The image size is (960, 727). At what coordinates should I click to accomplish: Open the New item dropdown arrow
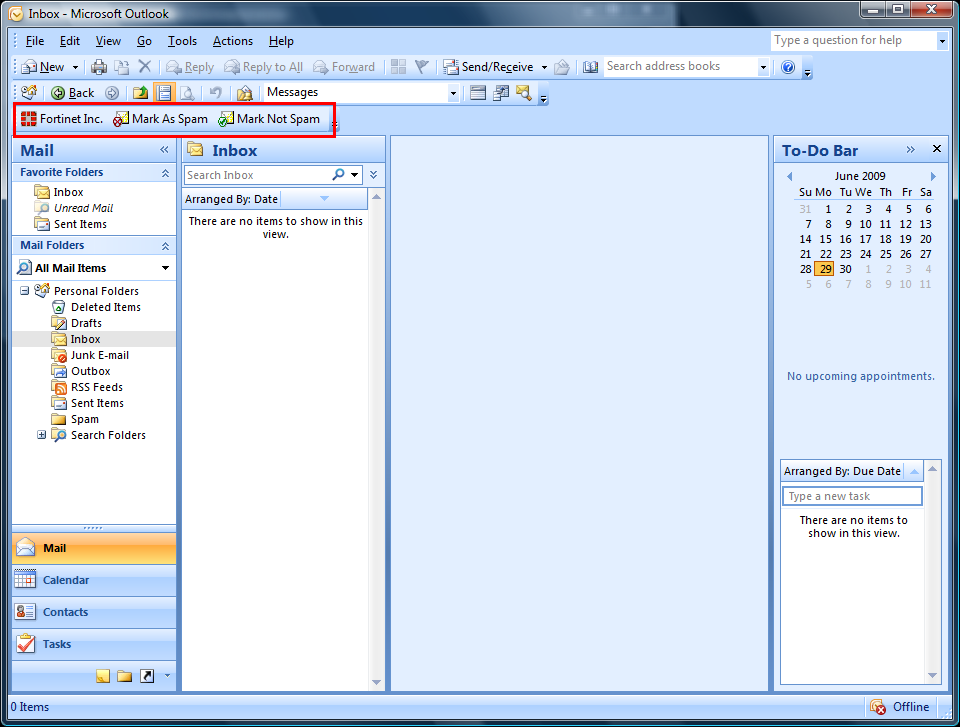[75, 67]
